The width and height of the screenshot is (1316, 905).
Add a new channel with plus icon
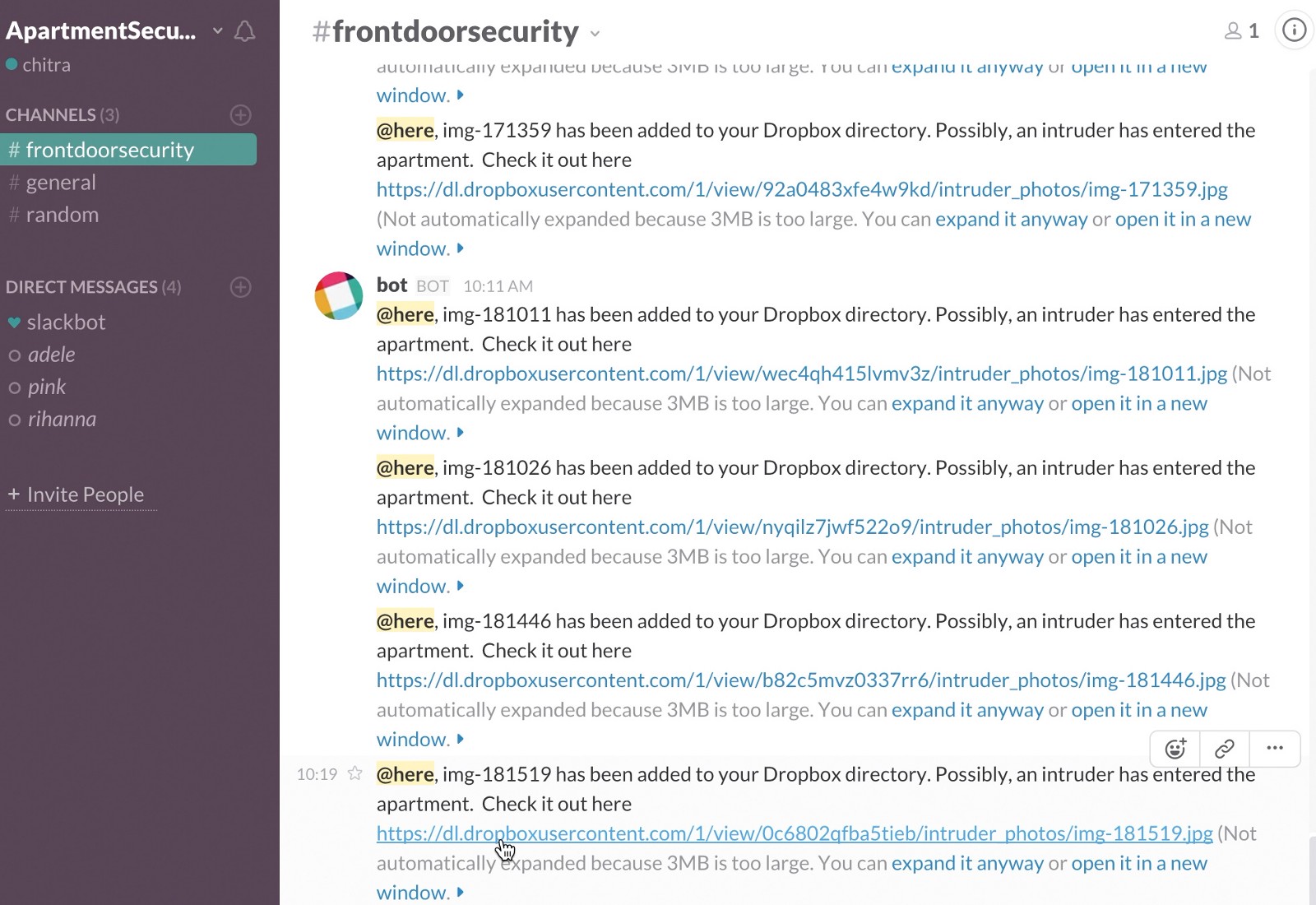point(240,115)
